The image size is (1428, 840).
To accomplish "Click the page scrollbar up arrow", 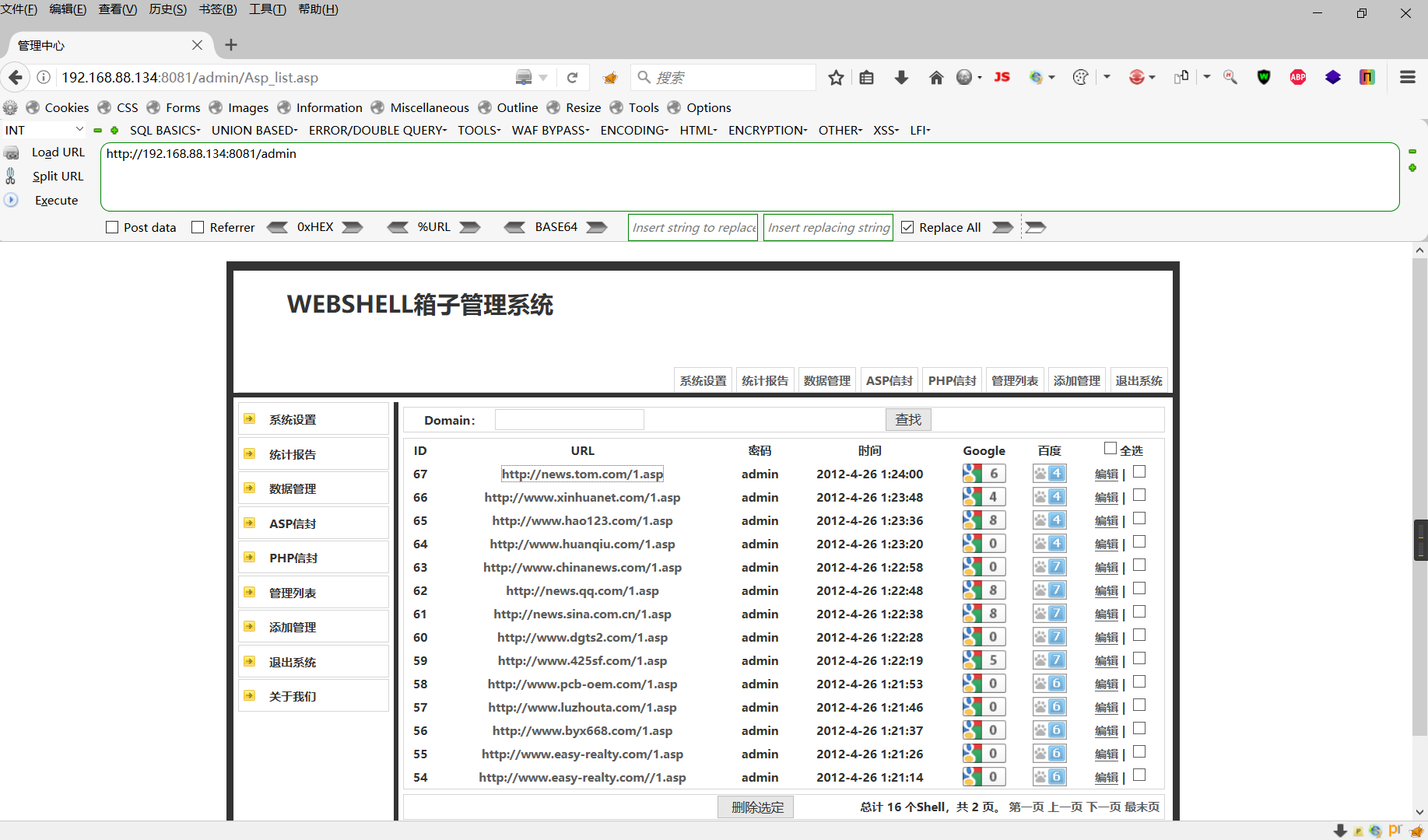I will click(x=1420, y=250).
